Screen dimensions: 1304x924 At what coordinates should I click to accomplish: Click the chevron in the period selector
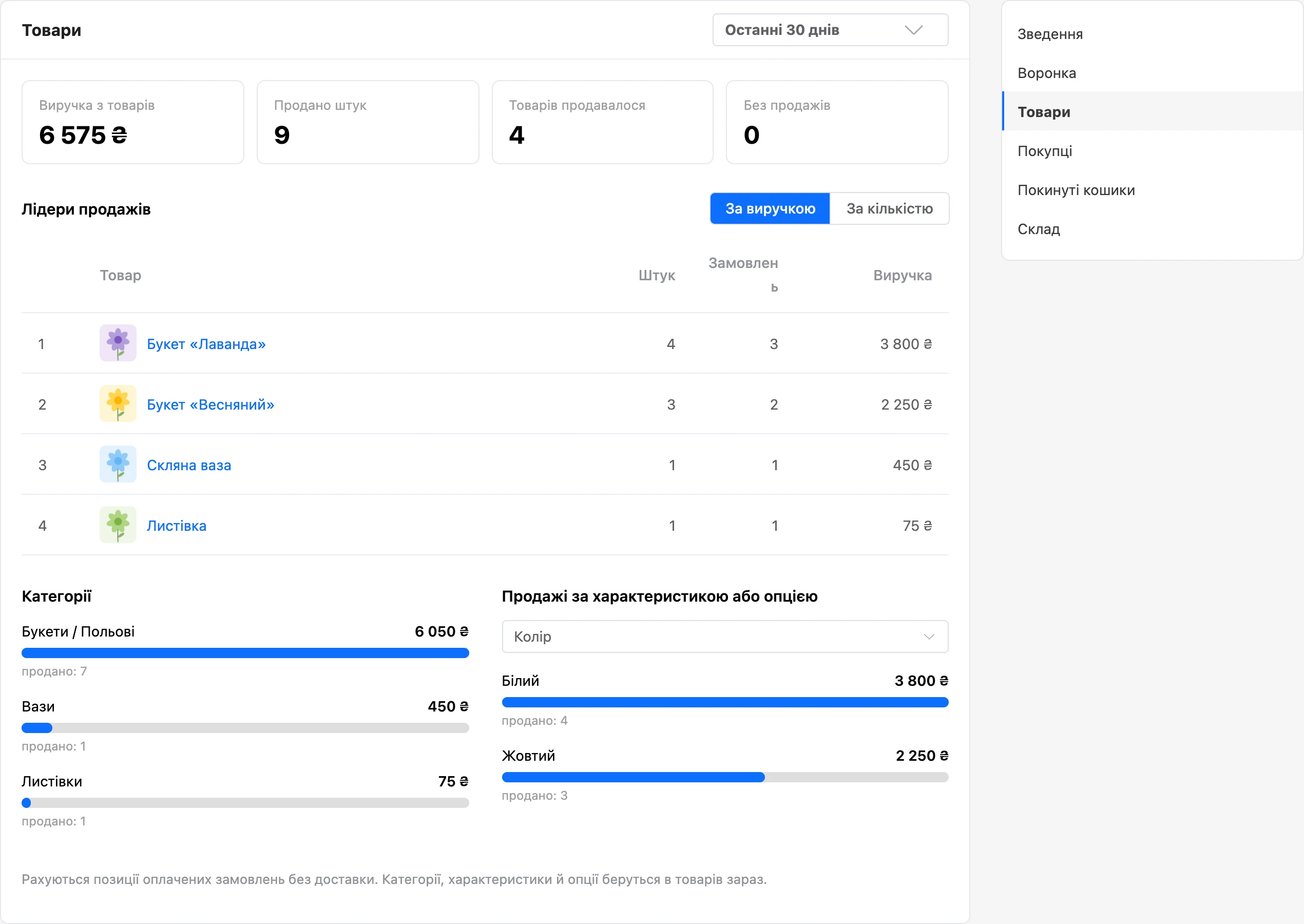[913, 30]
